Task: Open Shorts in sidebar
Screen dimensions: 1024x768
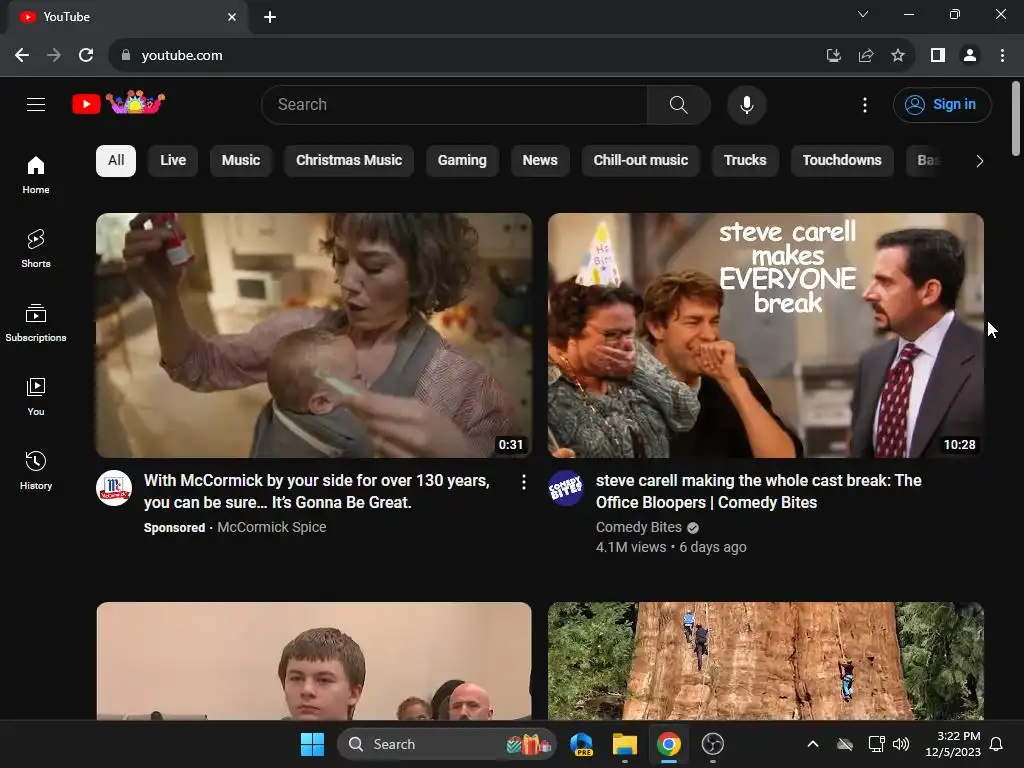Action: point(36,249)
